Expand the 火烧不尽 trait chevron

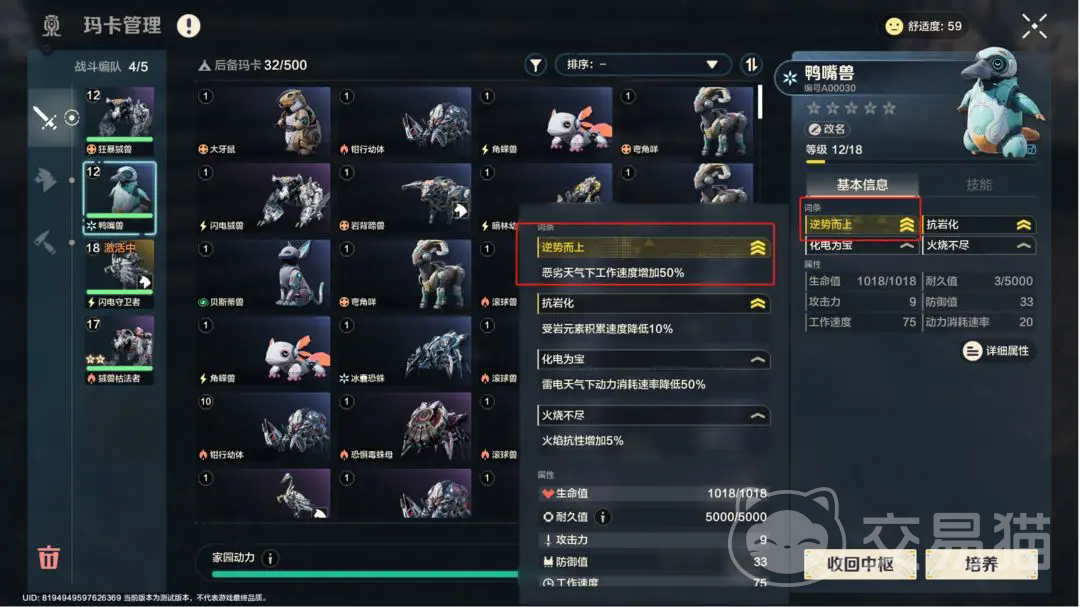[757, 415]
